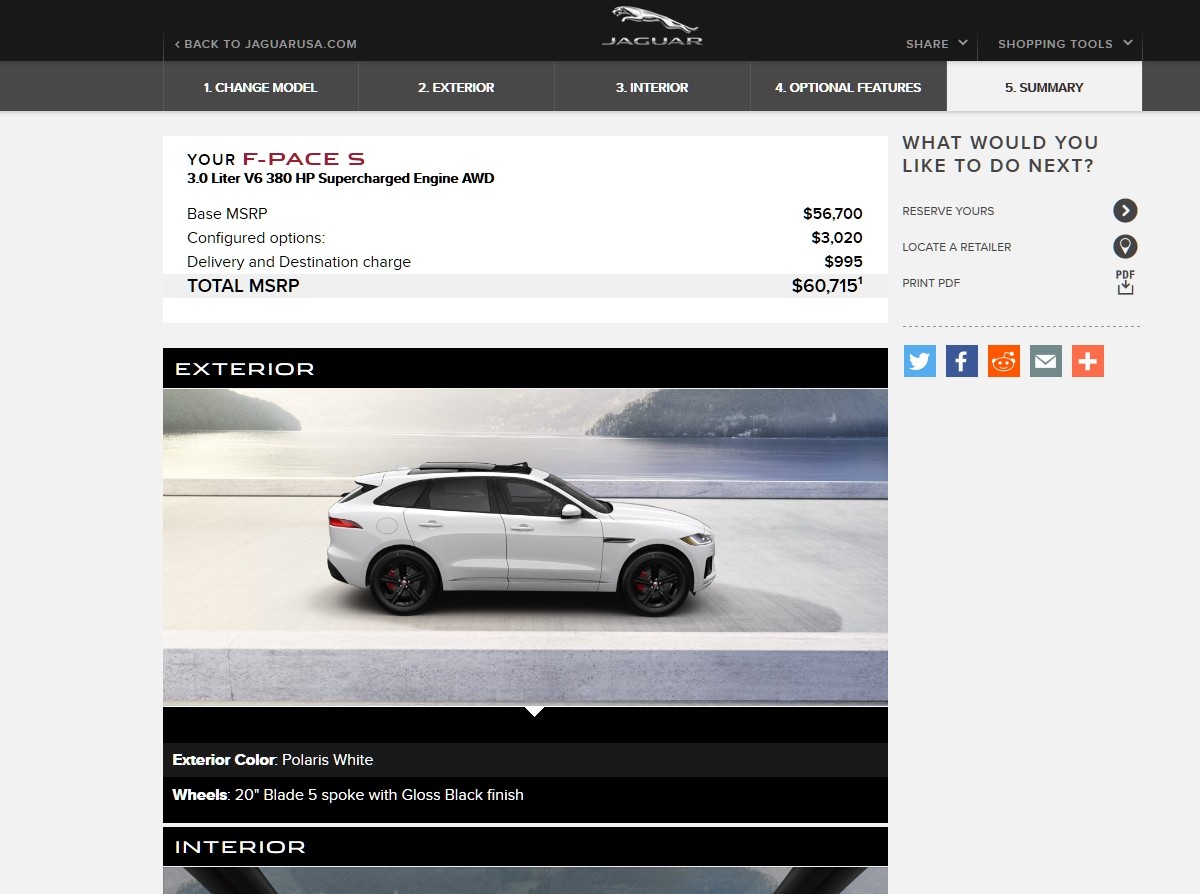Click the 3.0 Liter V6 engine description

click(341, 179)
